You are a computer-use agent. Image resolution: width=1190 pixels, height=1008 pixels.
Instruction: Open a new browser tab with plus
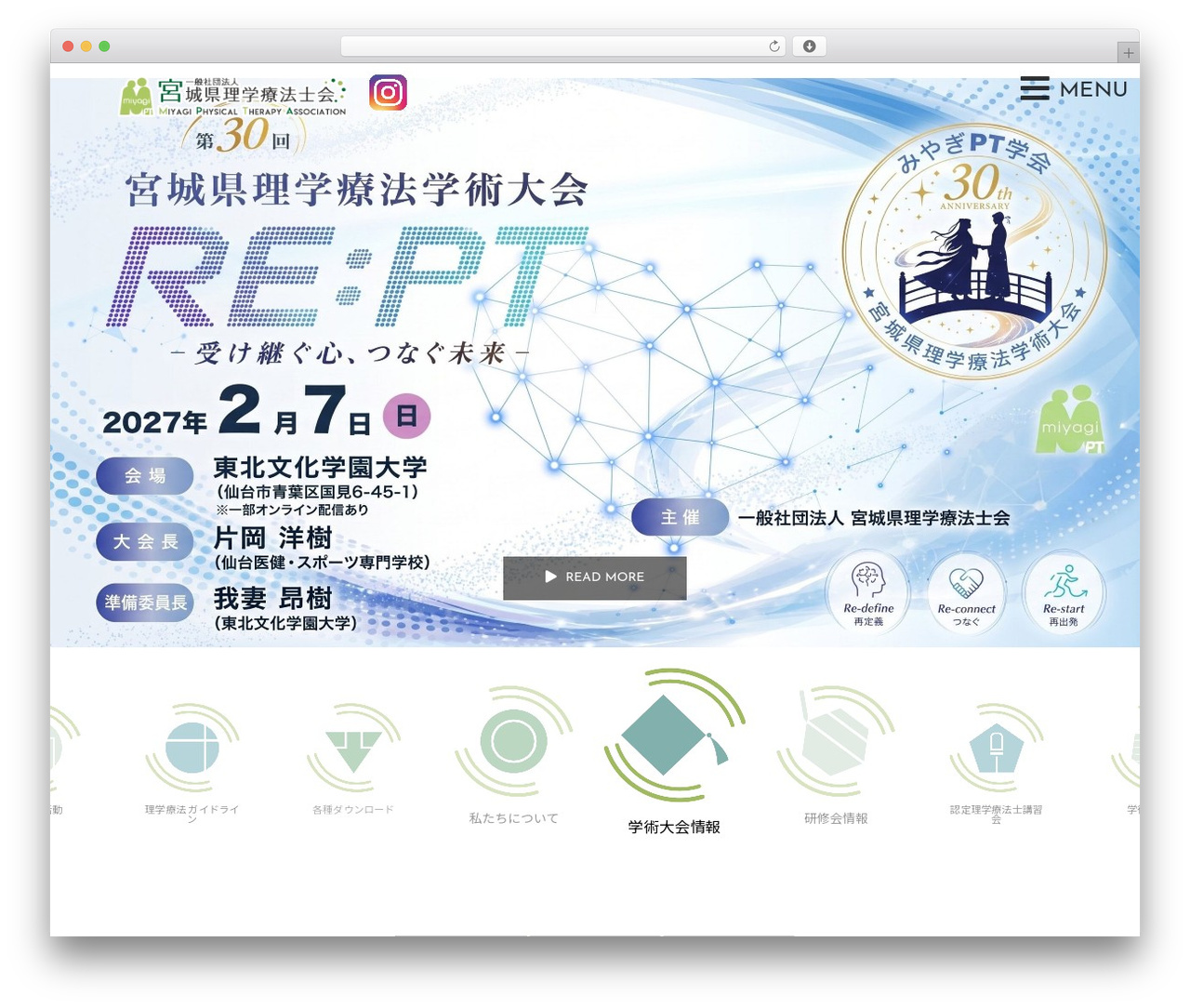1128,53
